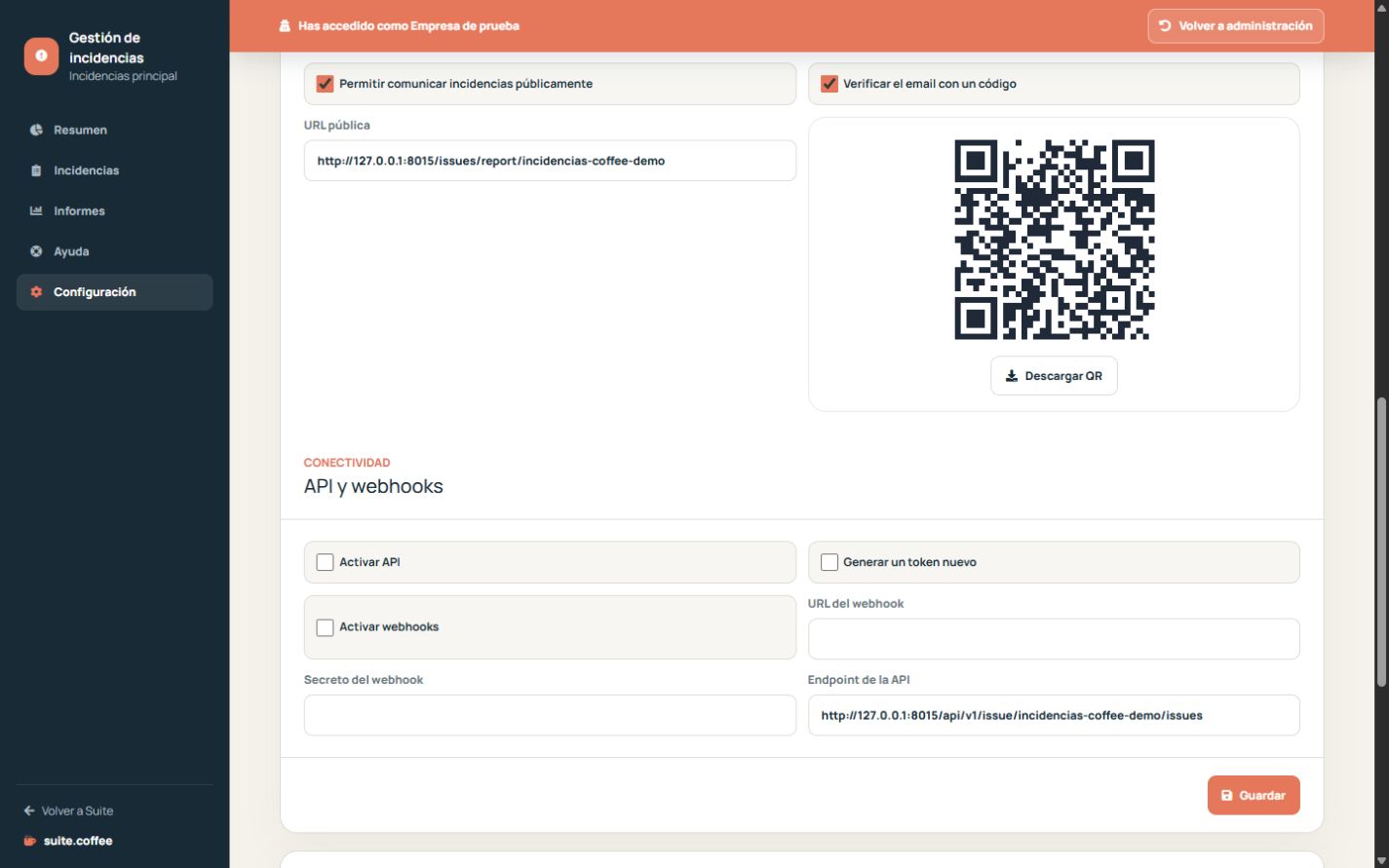Click the download icon in Descargar QR
Viewport: 1389px width, 868px height.
(1012, 376)
